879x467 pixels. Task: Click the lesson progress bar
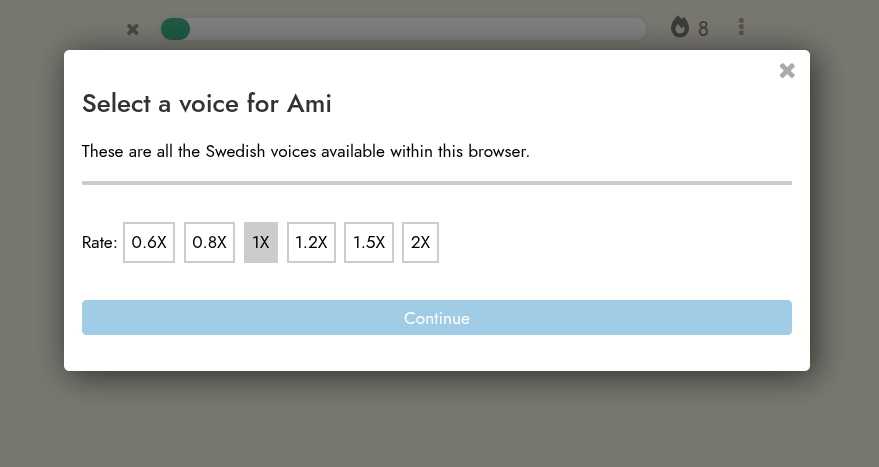click(x=420, y=29)
